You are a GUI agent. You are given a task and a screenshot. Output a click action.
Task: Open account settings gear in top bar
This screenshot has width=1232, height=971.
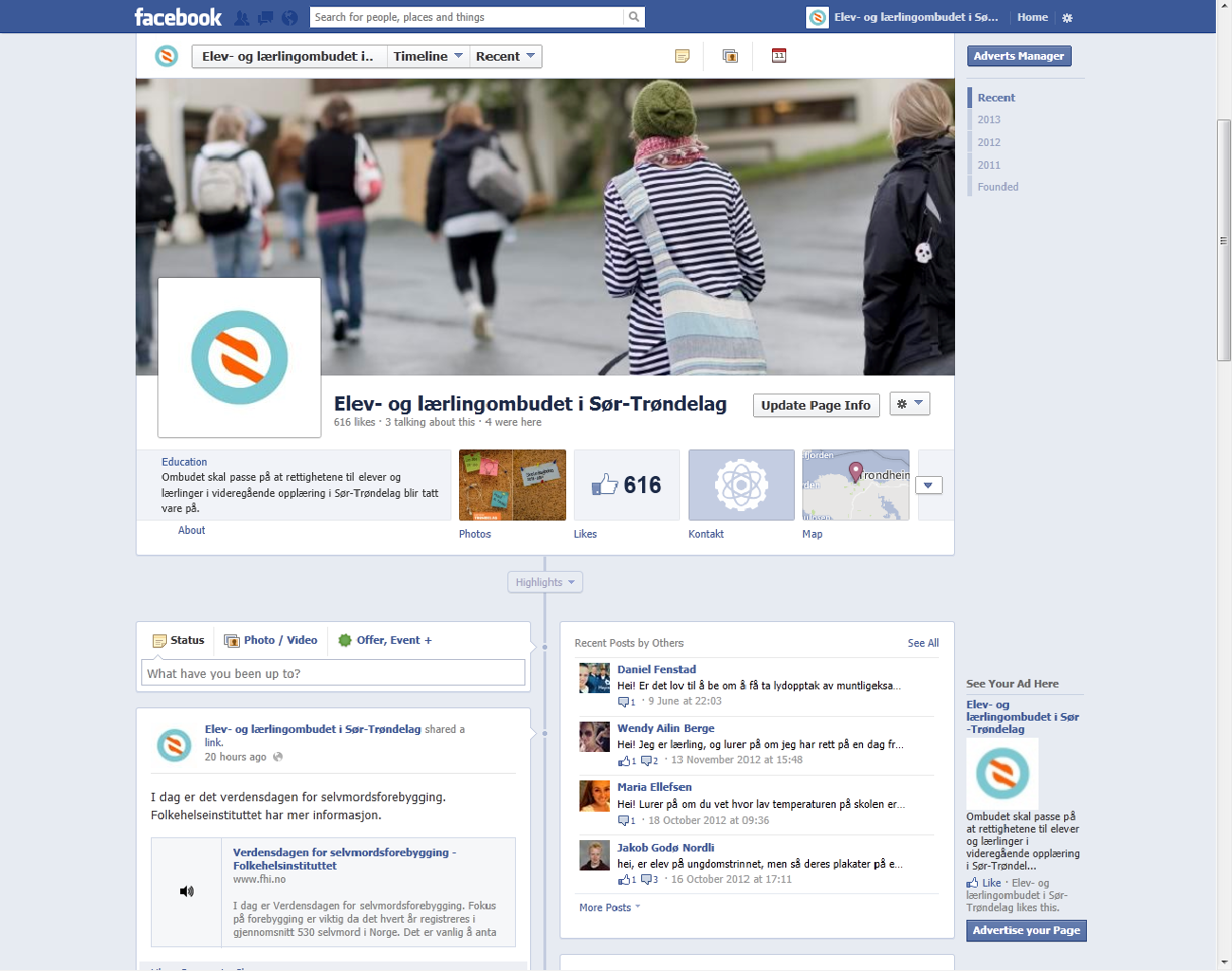click(x=1067, y=17)
